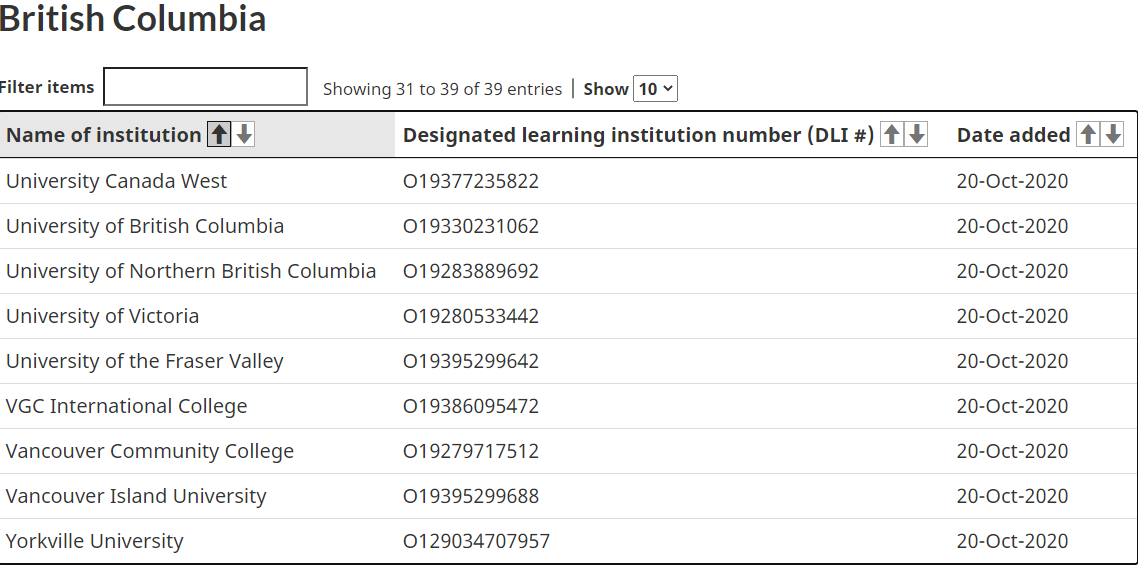The height and width of the screenshot is (567, 1138).
Task: Sort DLI numbers ascending with up arrow
Action: (892, 134)
